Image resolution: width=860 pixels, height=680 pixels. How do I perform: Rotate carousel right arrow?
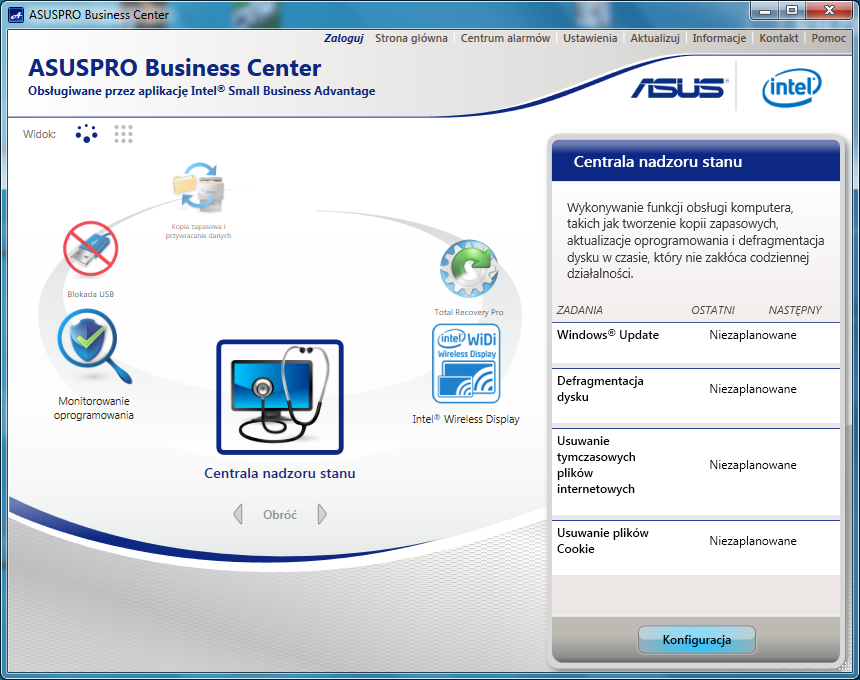322,514
